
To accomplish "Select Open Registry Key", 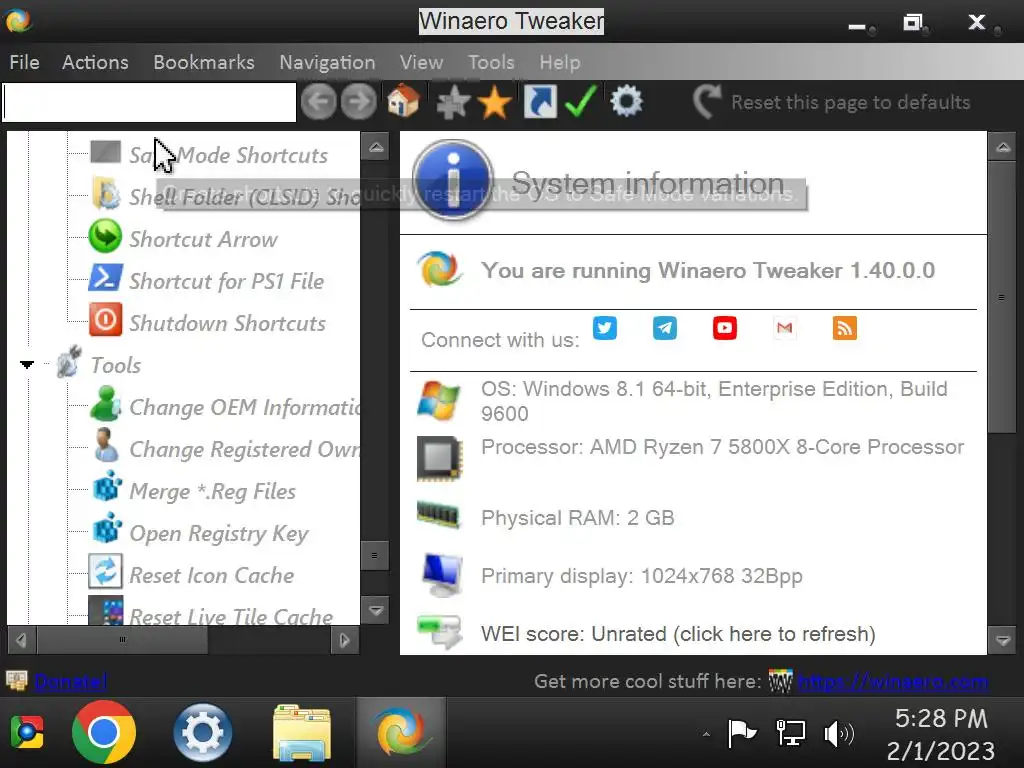I will 219,534.
